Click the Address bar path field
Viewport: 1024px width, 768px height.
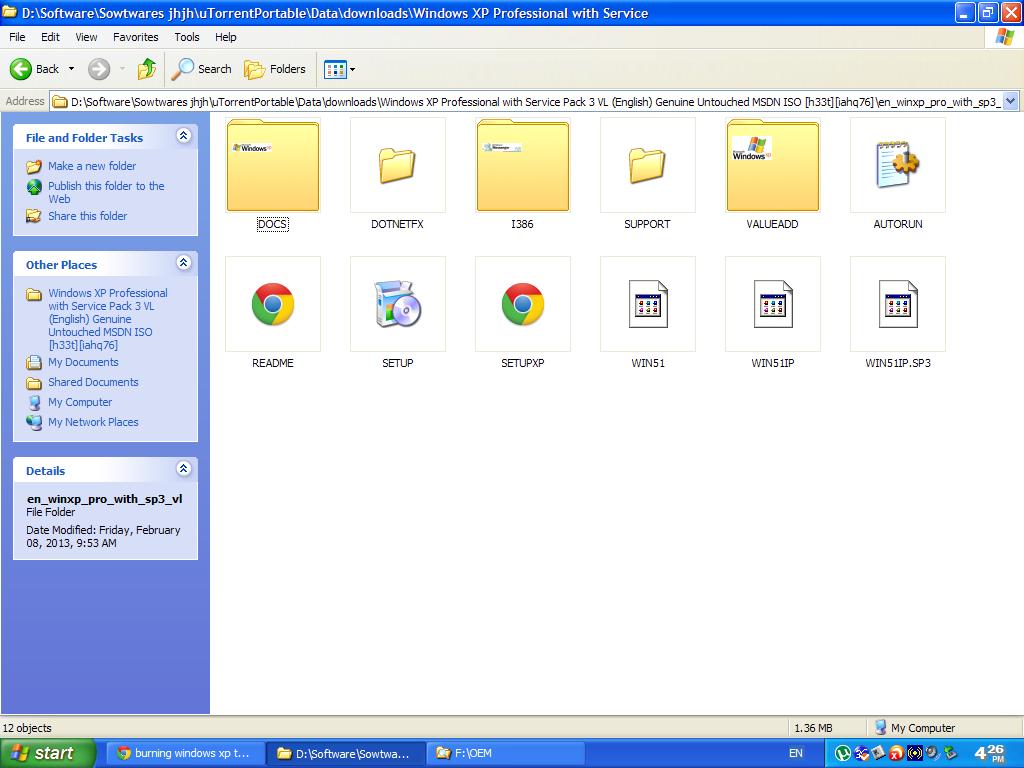(526, 101)
